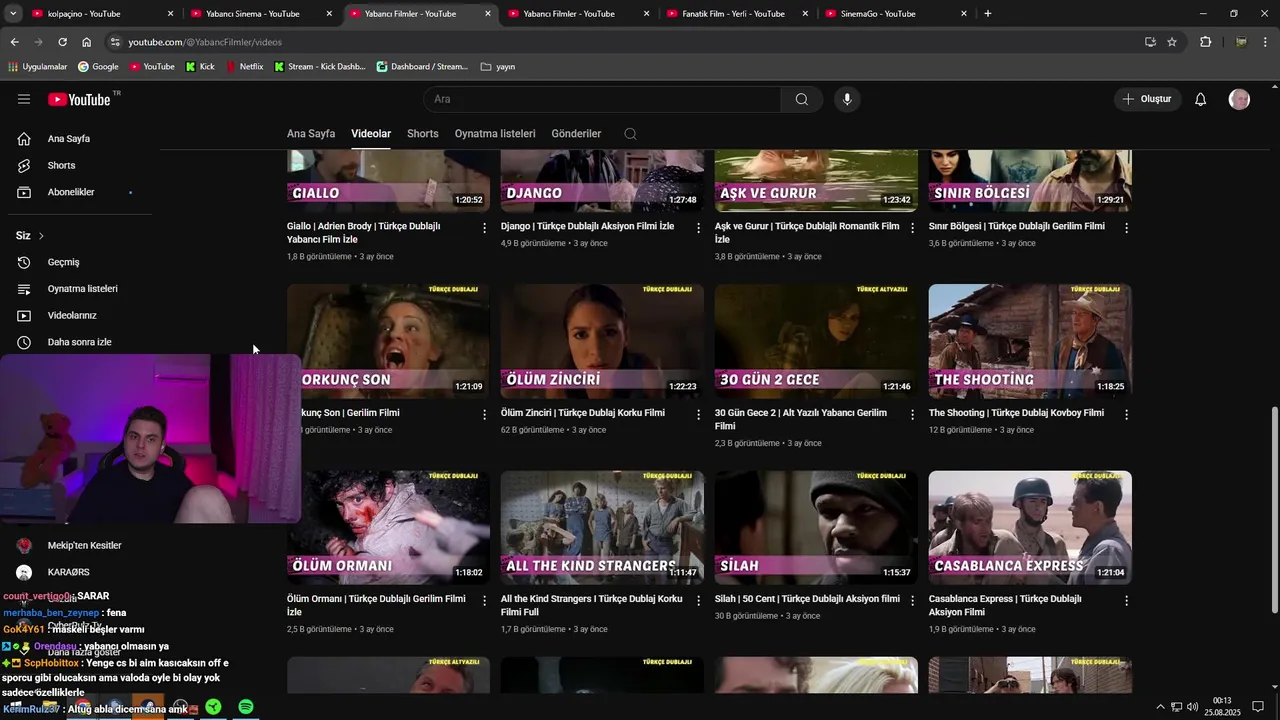Open the browser tab search dropdown
Image resolution: width=1280 pixels, height=720 pixels.
coord(14,14)
